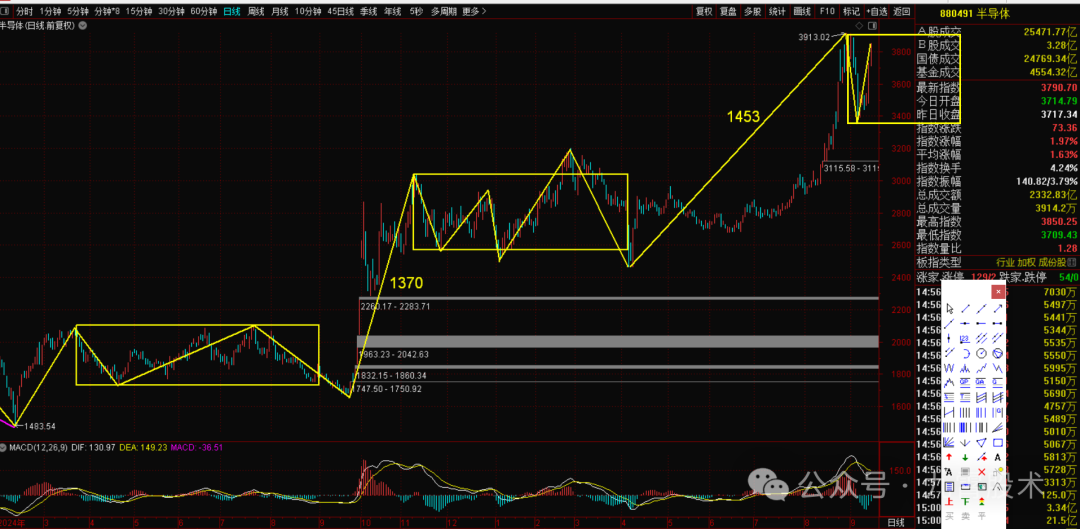This screenshot has width=1080, height=529.
Task: Click the MACD(12,26,9) indicator label
Action: point(39,448)
